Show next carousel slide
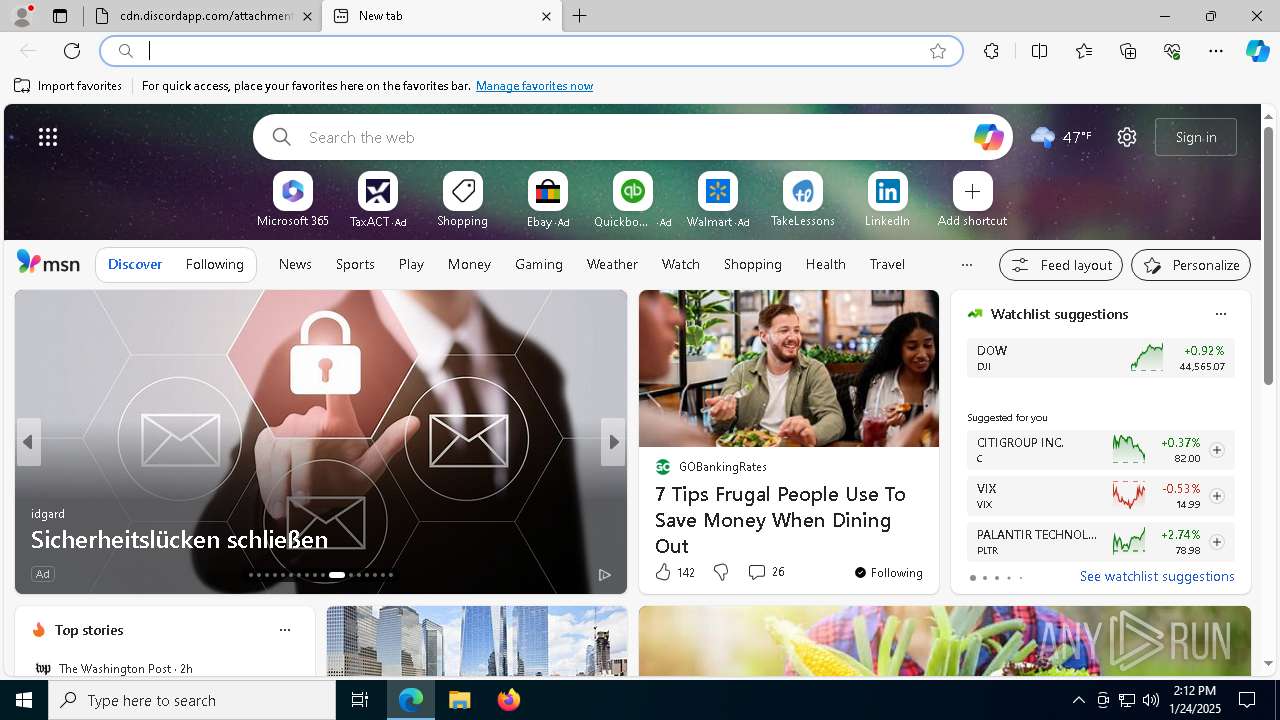The height and width of the screenshot is (720, 1280). click(613, 442)
